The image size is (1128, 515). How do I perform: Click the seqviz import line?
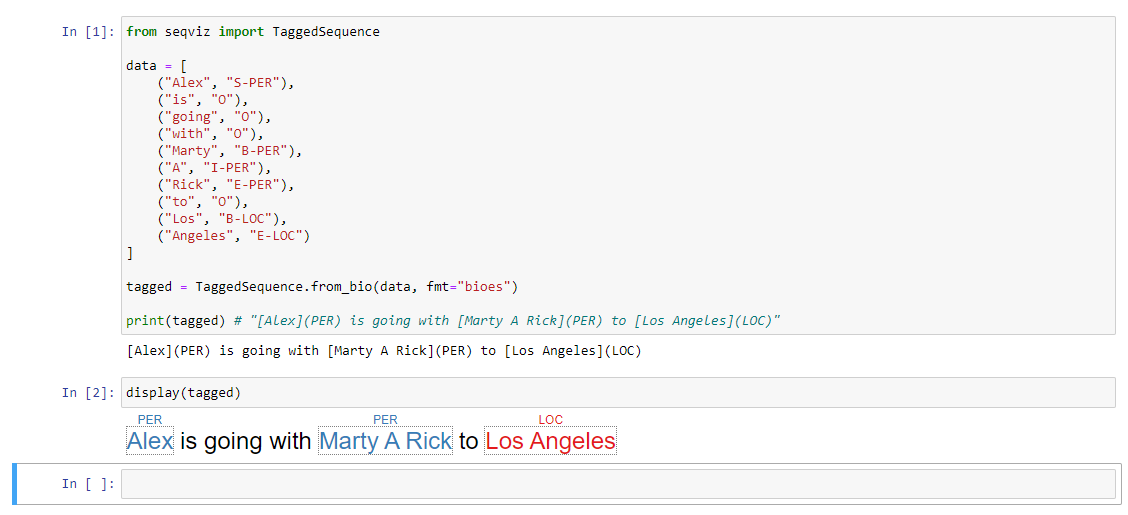253,32
